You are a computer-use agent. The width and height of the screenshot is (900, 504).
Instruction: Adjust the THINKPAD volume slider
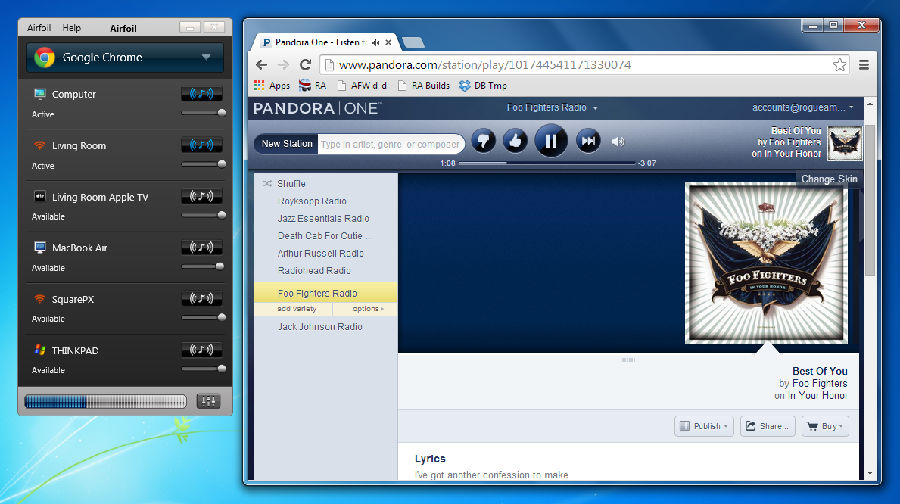(x=204, y=369)
